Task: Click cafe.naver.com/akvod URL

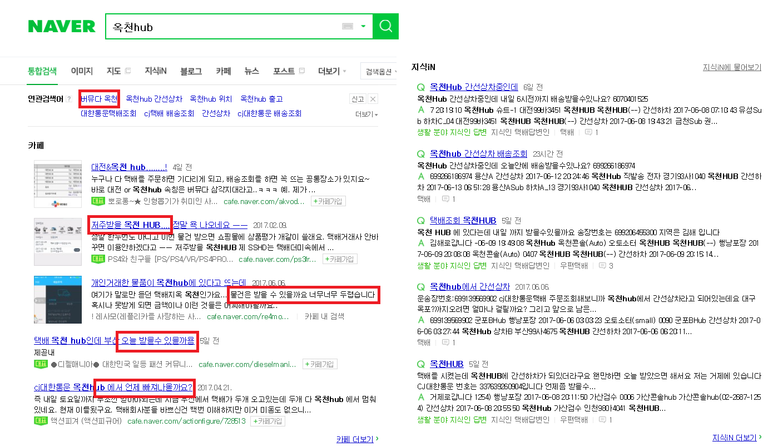Action: point(264,201)
